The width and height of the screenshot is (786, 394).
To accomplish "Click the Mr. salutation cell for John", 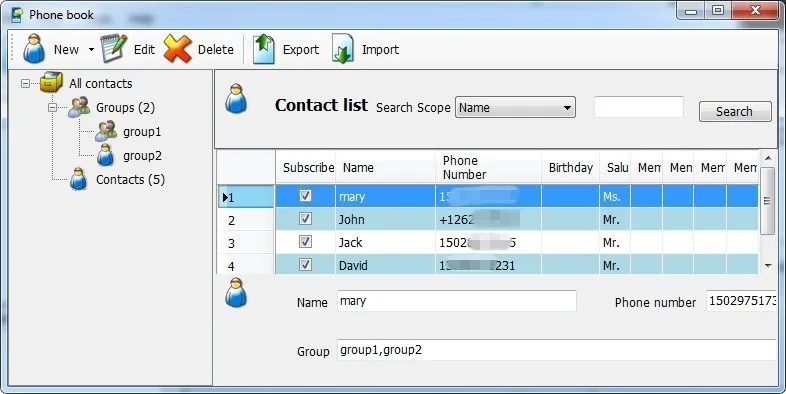I will pos(615,220).
